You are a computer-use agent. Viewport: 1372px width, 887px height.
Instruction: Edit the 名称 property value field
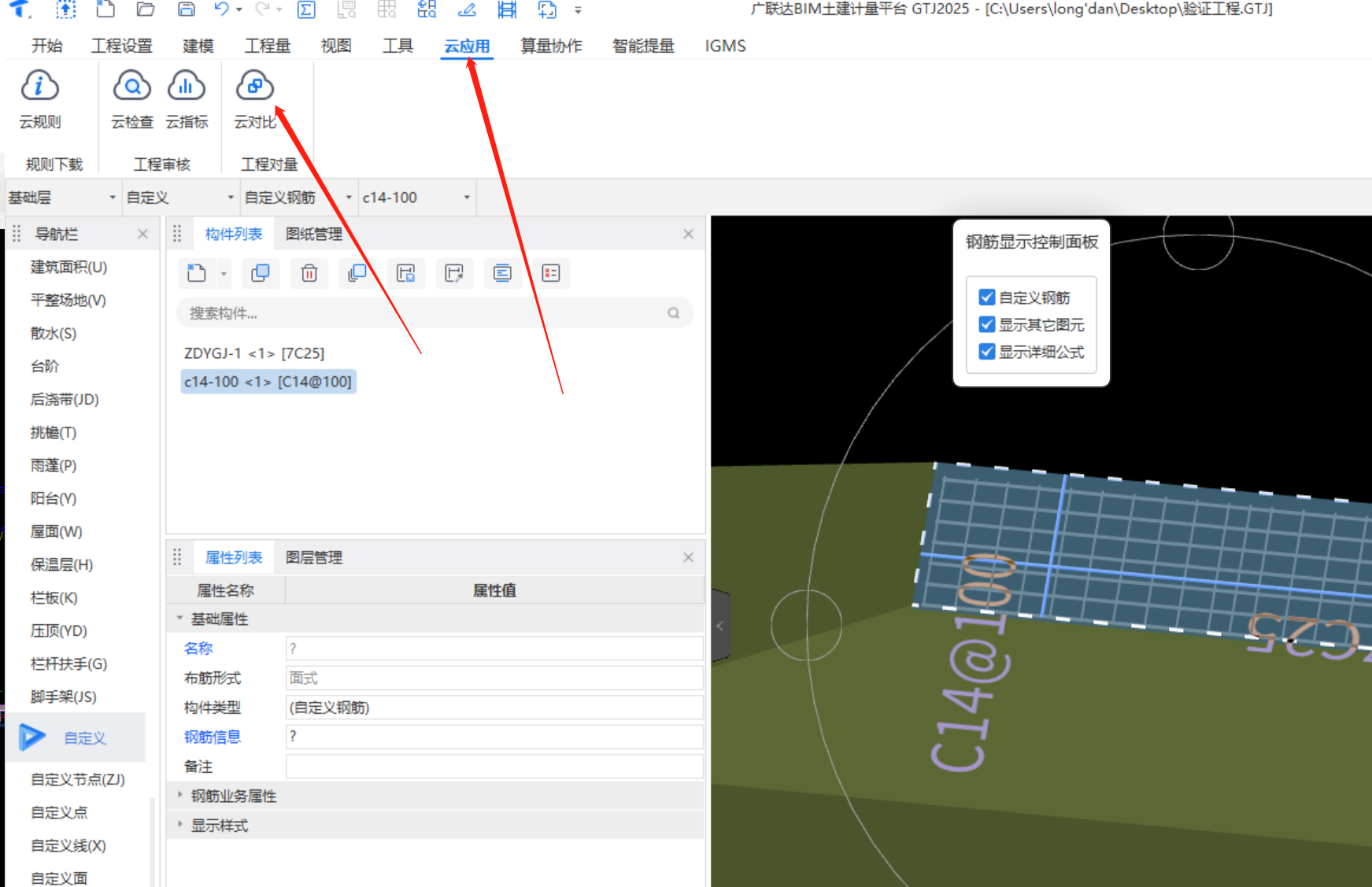(x=494, y=649)
